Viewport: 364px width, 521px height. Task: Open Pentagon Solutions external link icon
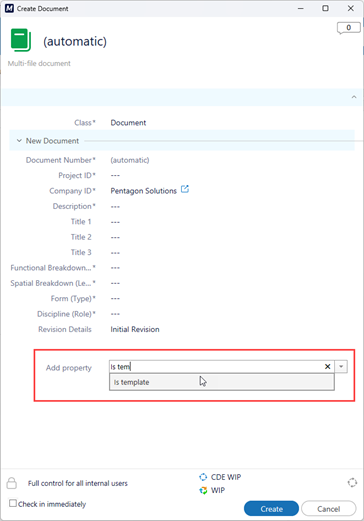(x=185, y=189)
